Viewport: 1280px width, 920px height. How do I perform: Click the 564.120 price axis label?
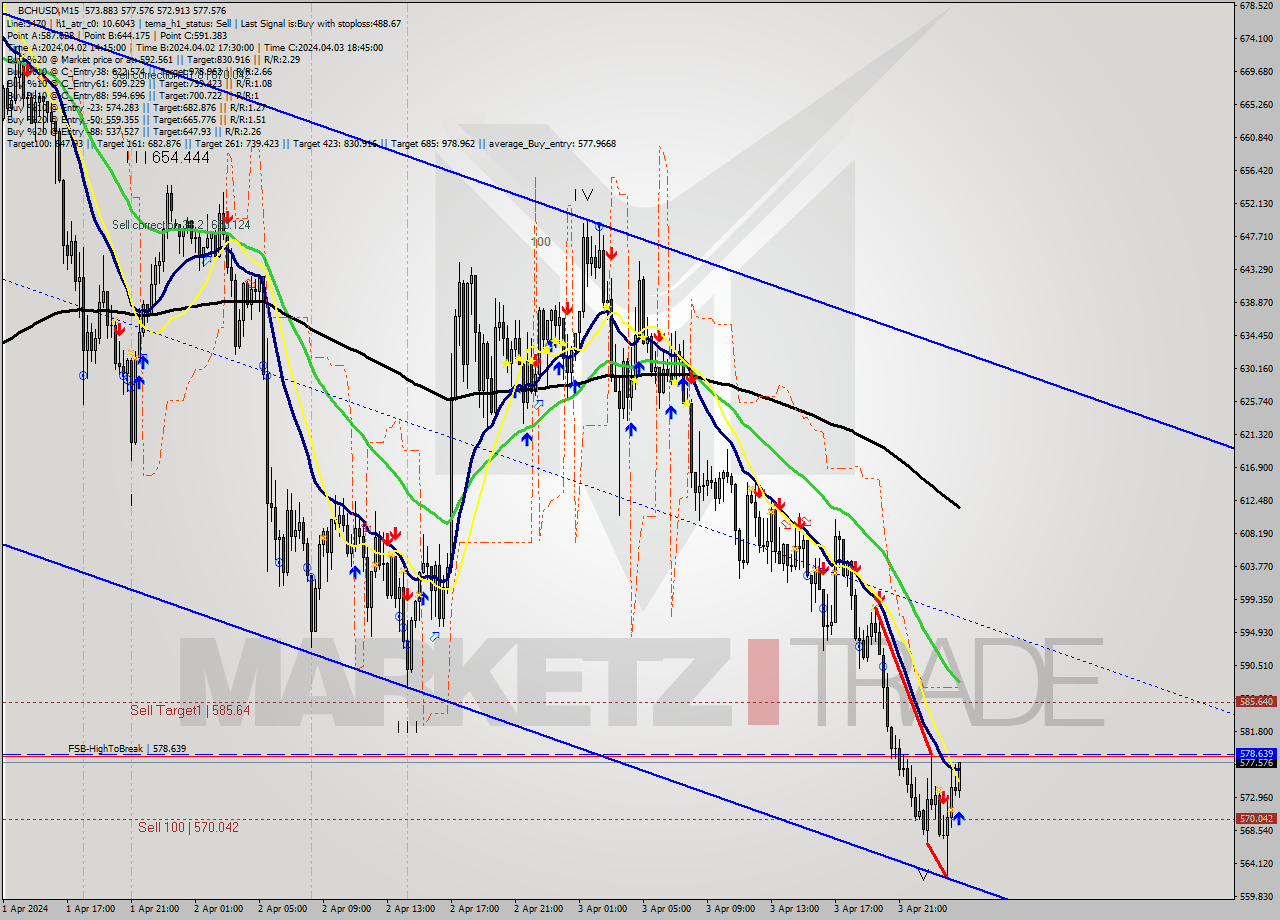1256,864
